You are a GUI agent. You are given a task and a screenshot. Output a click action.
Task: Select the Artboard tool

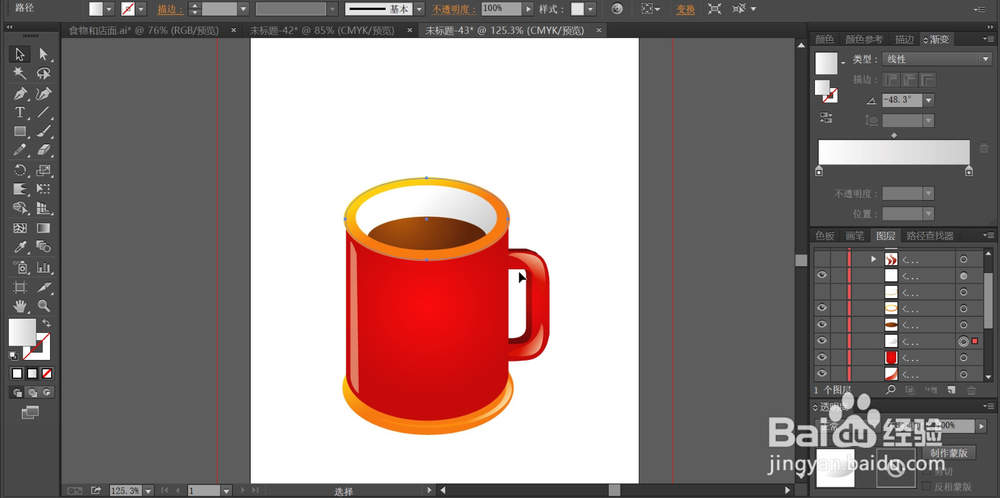pos(20,287)
